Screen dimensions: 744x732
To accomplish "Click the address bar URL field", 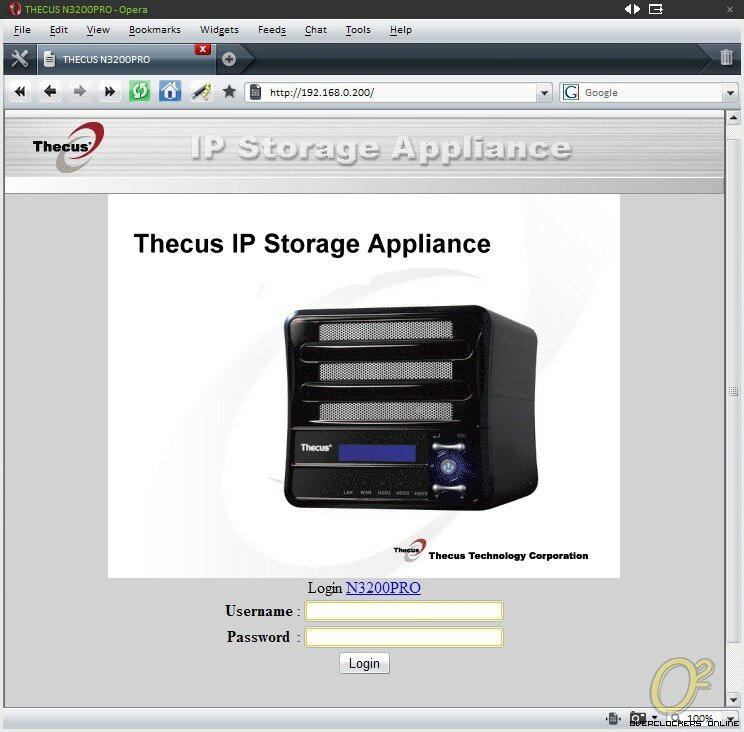I will [401, 93].
